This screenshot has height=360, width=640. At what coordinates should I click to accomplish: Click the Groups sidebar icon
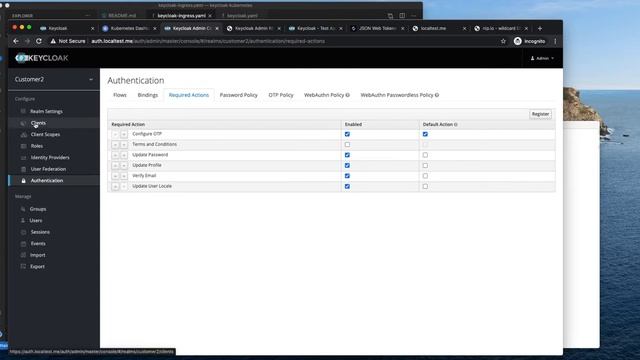point(23,209)
